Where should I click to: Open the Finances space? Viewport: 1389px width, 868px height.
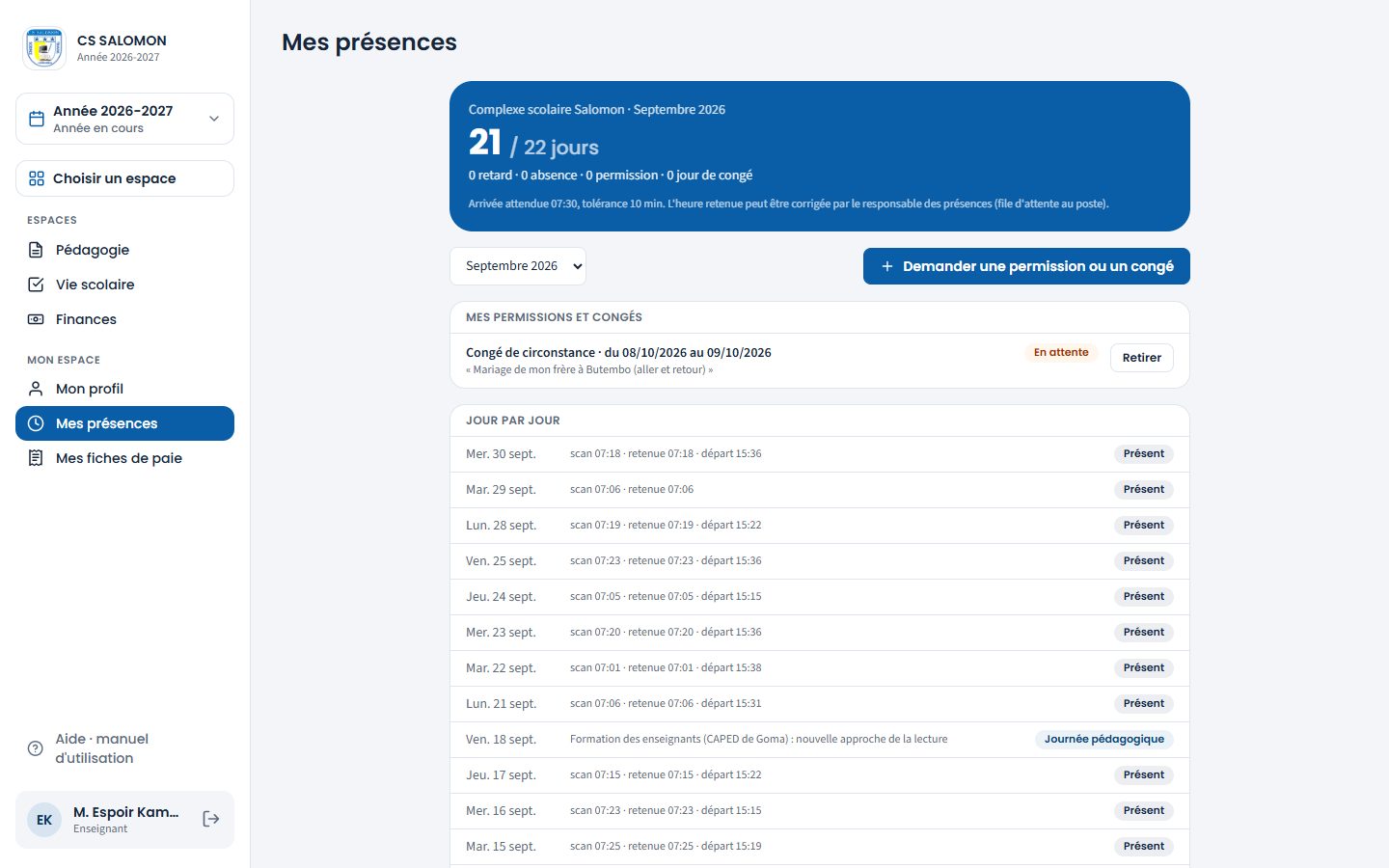tap(124, 319)
